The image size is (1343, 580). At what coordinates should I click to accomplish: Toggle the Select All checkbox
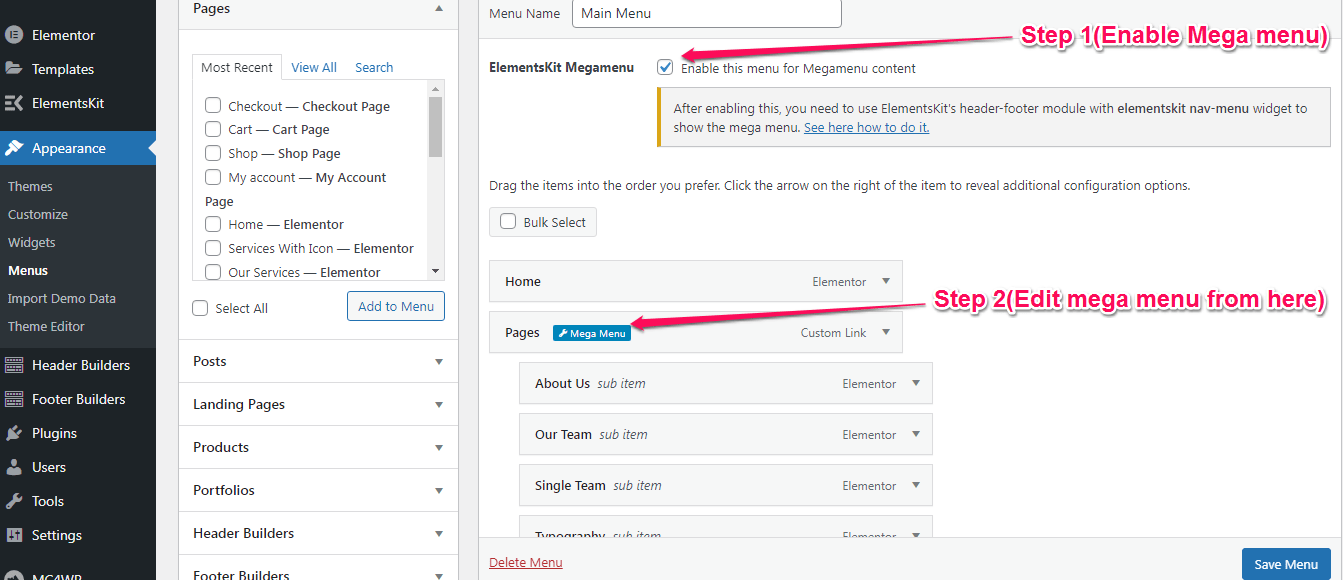tap(200, 308)
